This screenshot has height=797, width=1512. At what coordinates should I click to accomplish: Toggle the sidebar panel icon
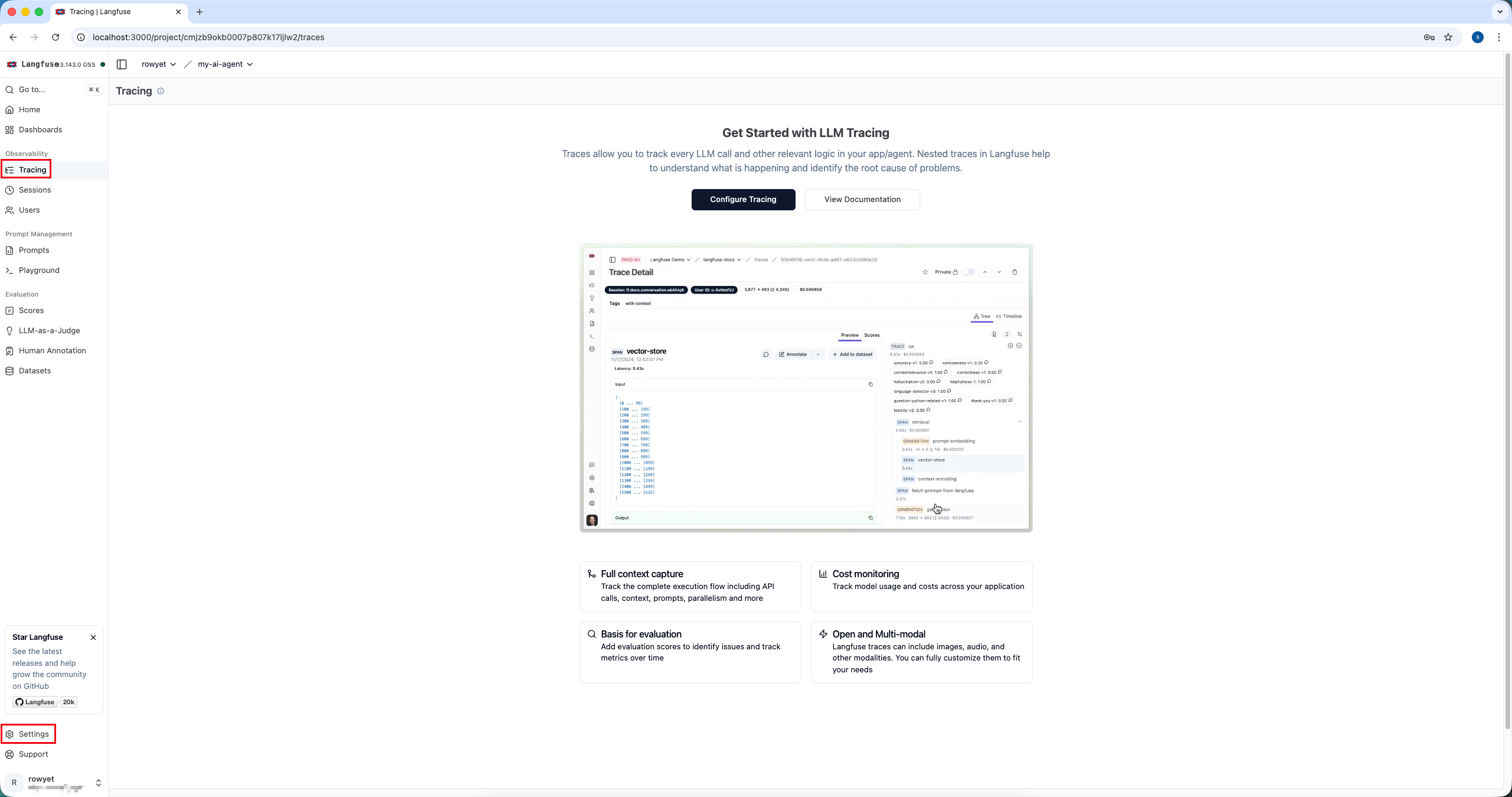point(122,64)
